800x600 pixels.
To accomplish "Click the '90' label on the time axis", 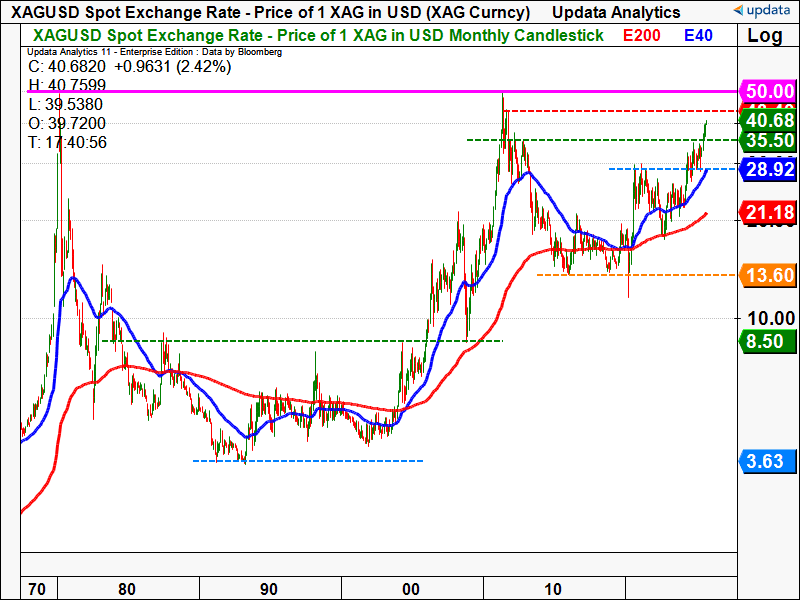I will [x=269, y=589].
